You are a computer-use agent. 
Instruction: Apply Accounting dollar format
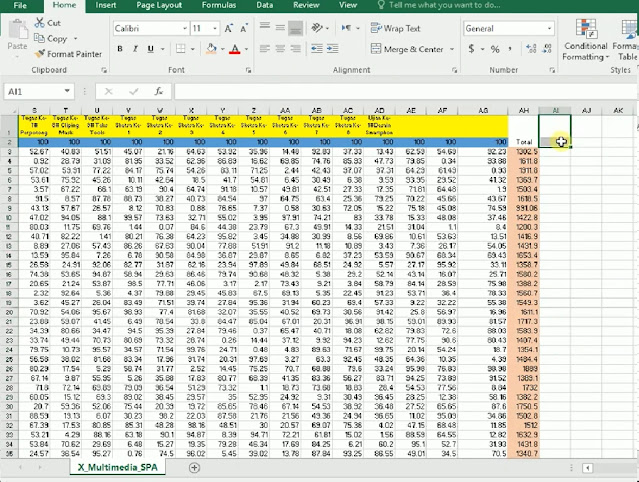click(x=472, y=49)
